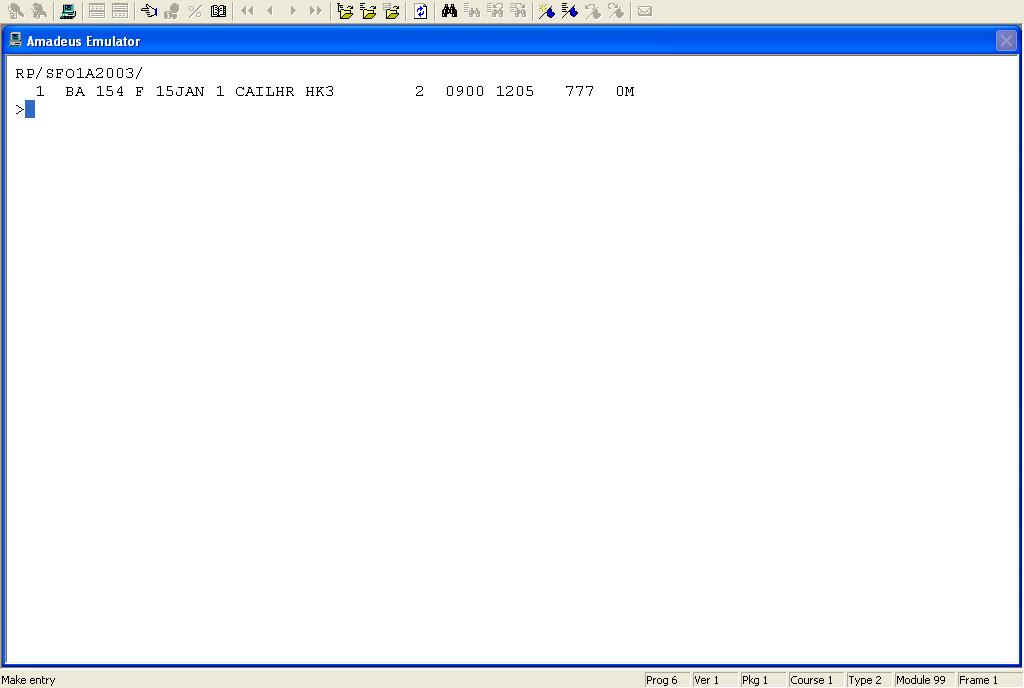Click the date '15JAN' in segment line
1024x688 pixels.
pos(180,91)
